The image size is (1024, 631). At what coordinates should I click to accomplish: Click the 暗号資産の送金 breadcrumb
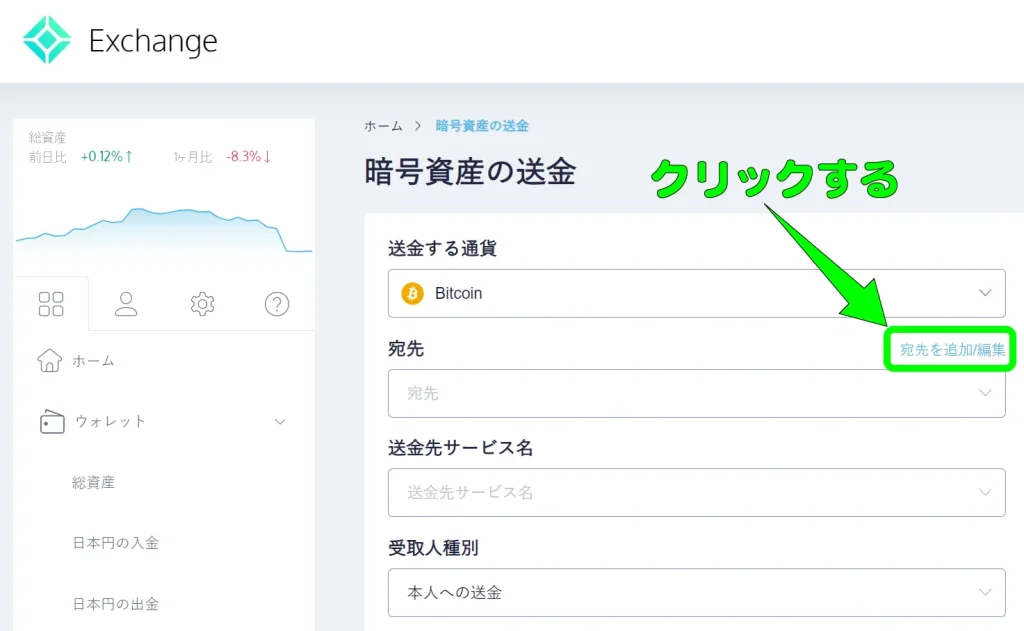click(x=482, y=125)
